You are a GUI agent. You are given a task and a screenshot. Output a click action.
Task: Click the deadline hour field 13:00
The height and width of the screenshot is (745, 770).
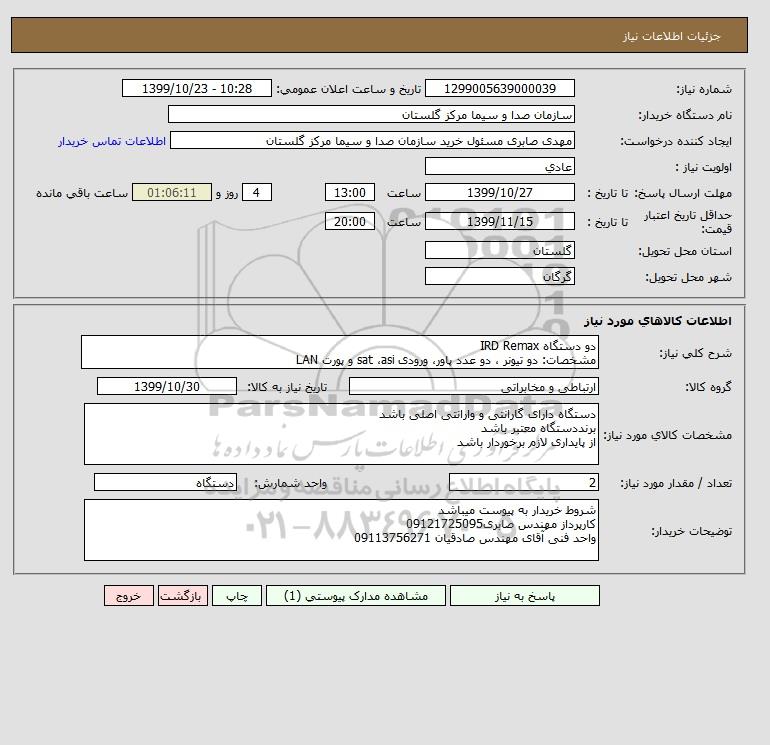(x=350, y=193)
